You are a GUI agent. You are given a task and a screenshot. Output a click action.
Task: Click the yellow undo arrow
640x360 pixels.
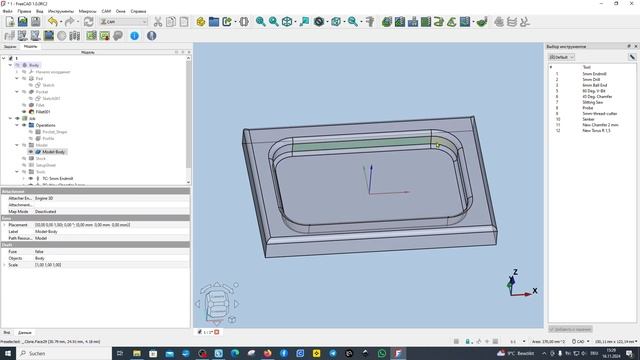coord(53,22)
